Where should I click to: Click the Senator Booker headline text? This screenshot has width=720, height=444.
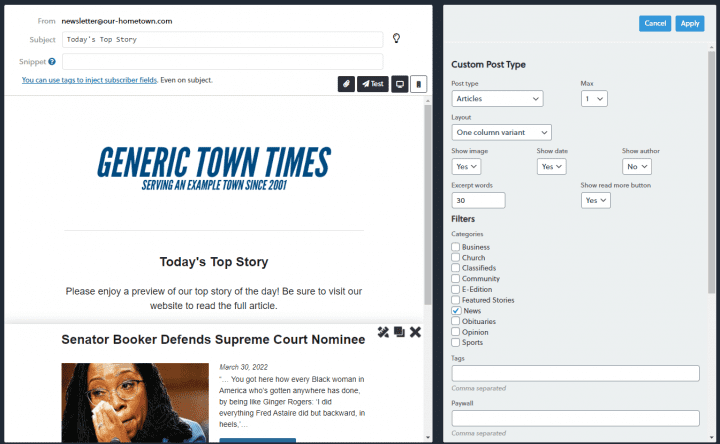(x=214, y=339)
